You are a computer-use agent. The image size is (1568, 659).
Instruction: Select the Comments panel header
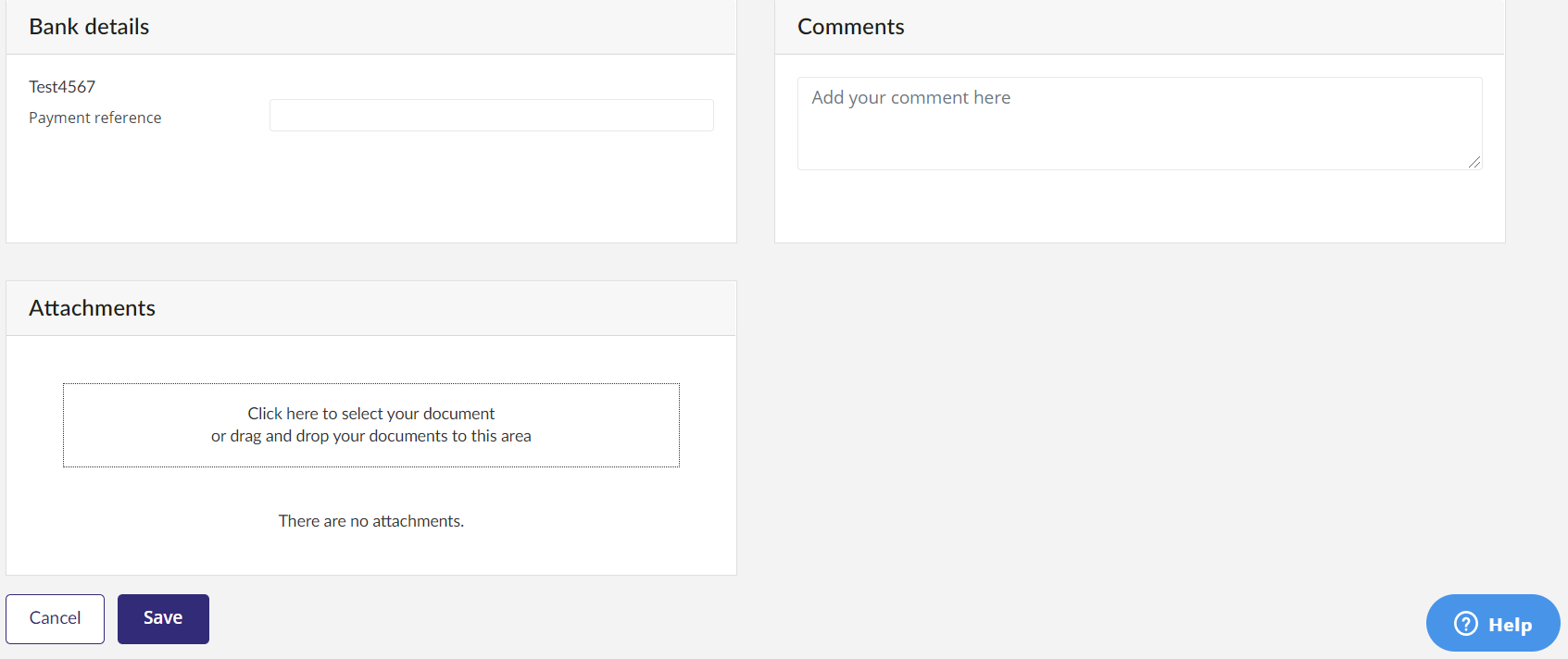pyautogui.click(x=1140, y=27)
